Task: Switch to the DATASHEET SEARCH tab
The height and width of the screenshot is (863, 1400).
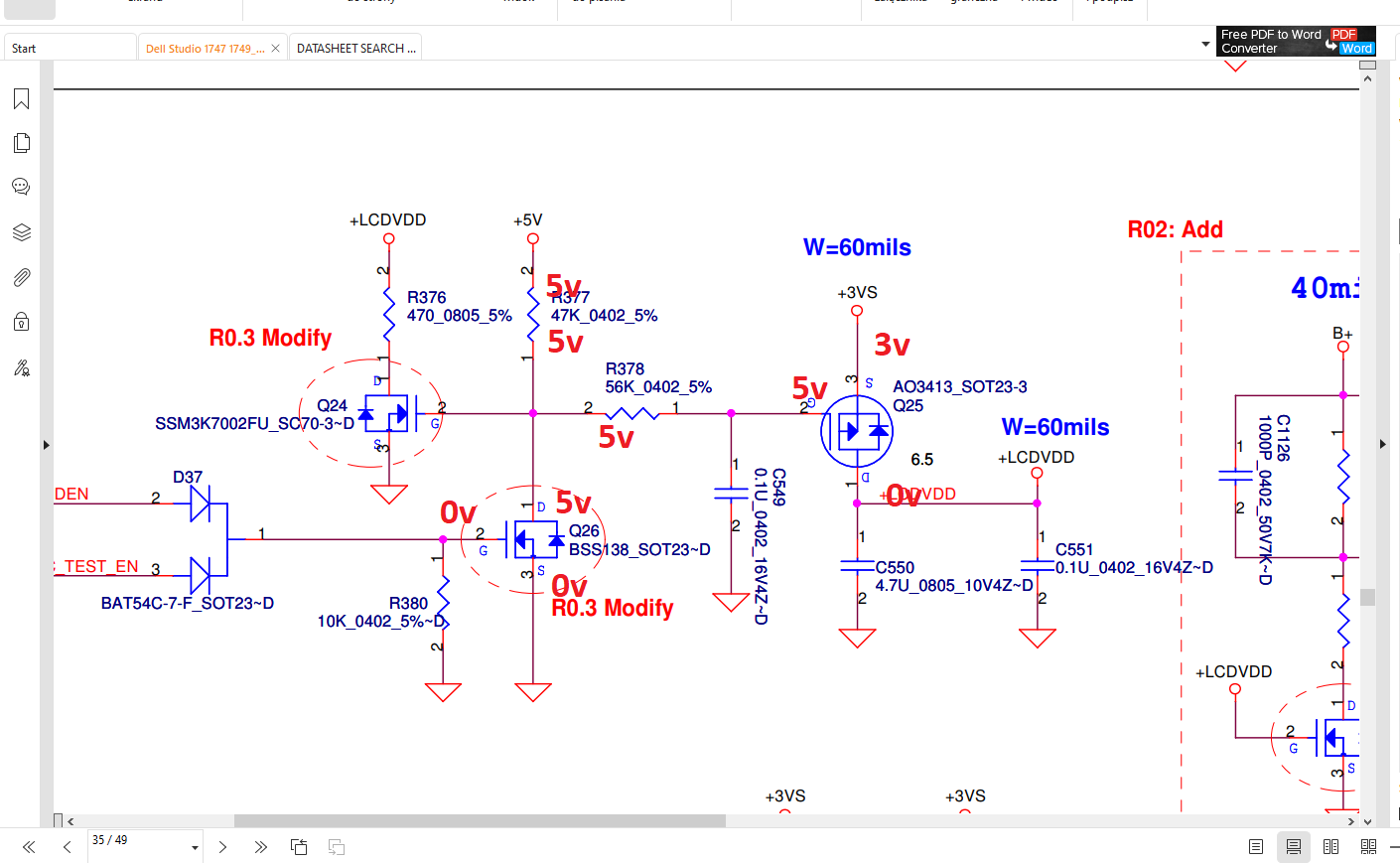Action: 355,49
